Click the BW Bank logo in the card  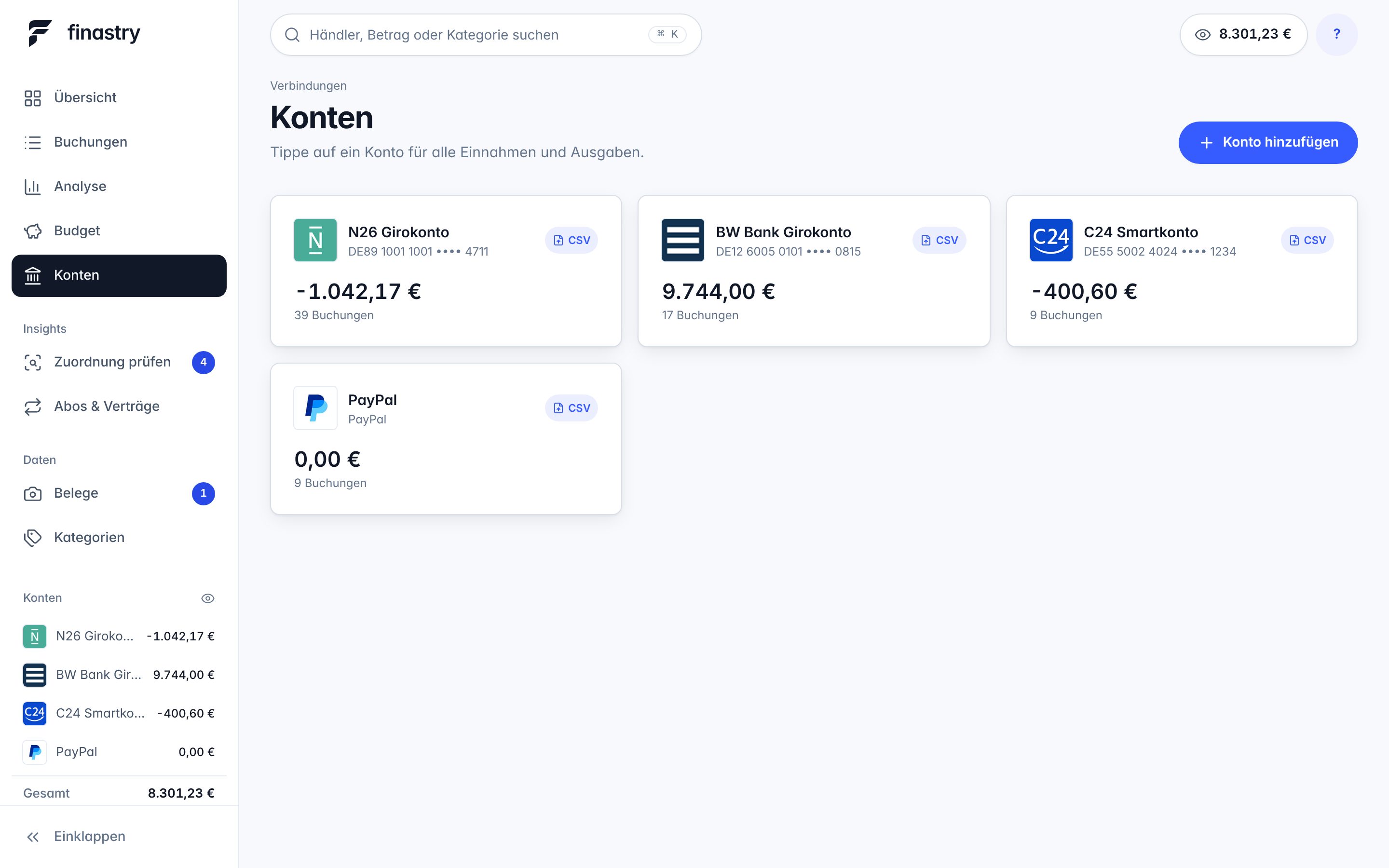pos(682,240)
